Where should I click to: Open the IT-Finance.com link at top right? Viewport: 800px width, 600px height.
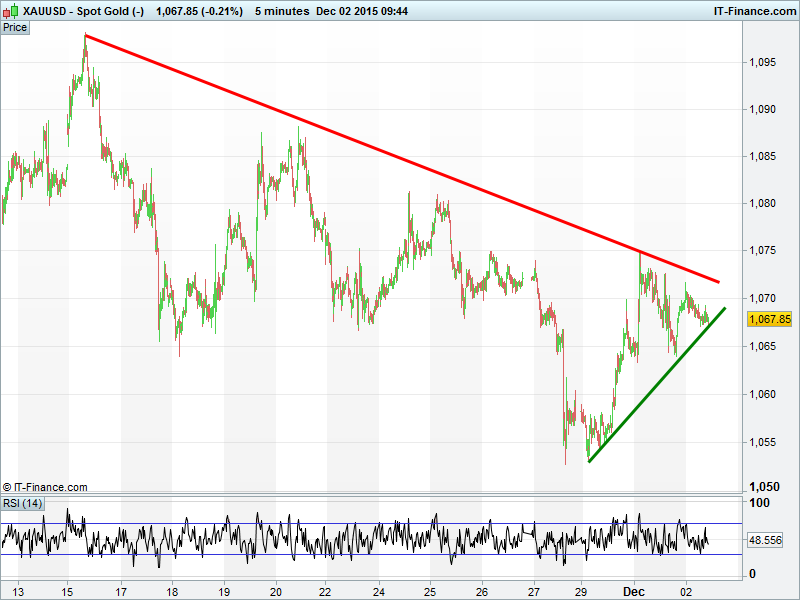[754, 10]
